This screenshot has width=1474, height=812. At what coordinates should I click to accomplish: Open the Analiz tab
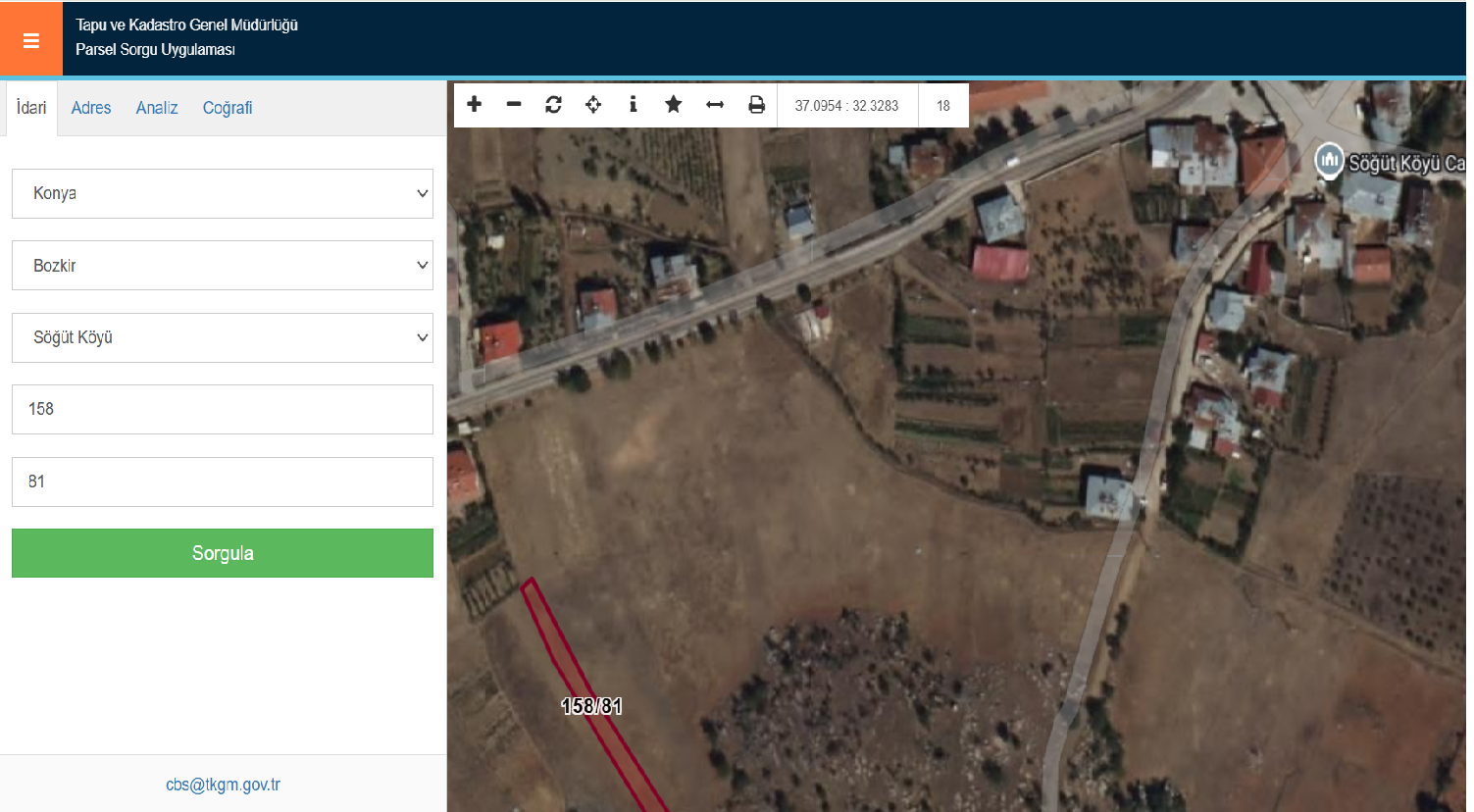click(157, 108)
